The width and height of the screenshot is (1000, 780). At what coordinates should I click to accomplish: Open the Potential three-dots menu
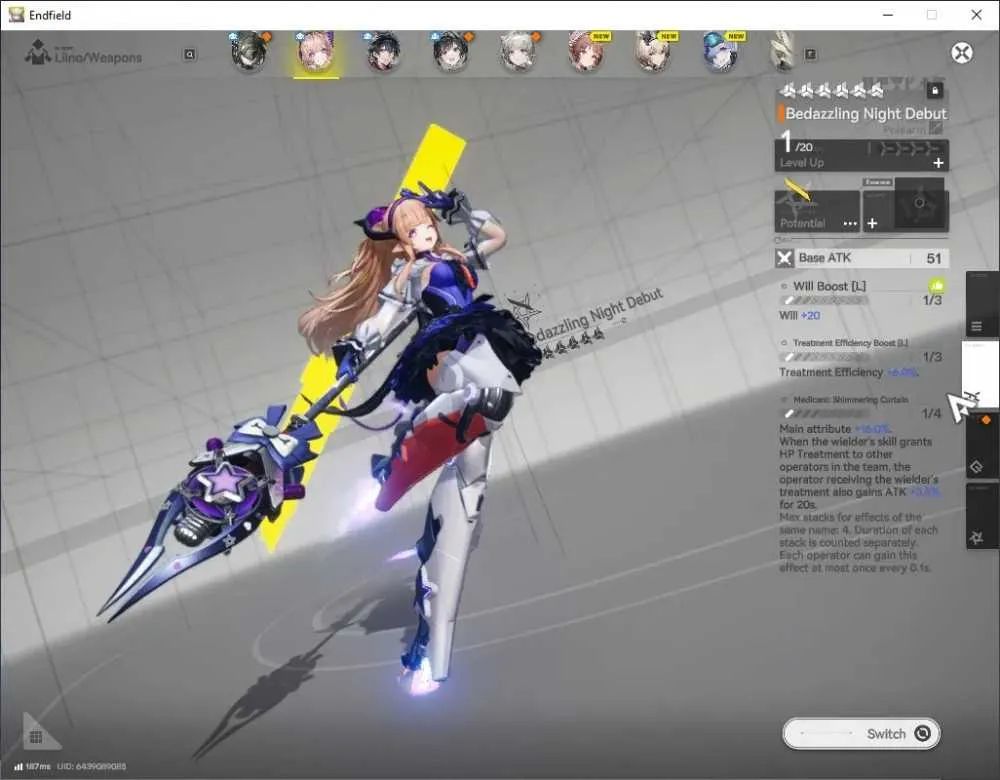point(850,223)
